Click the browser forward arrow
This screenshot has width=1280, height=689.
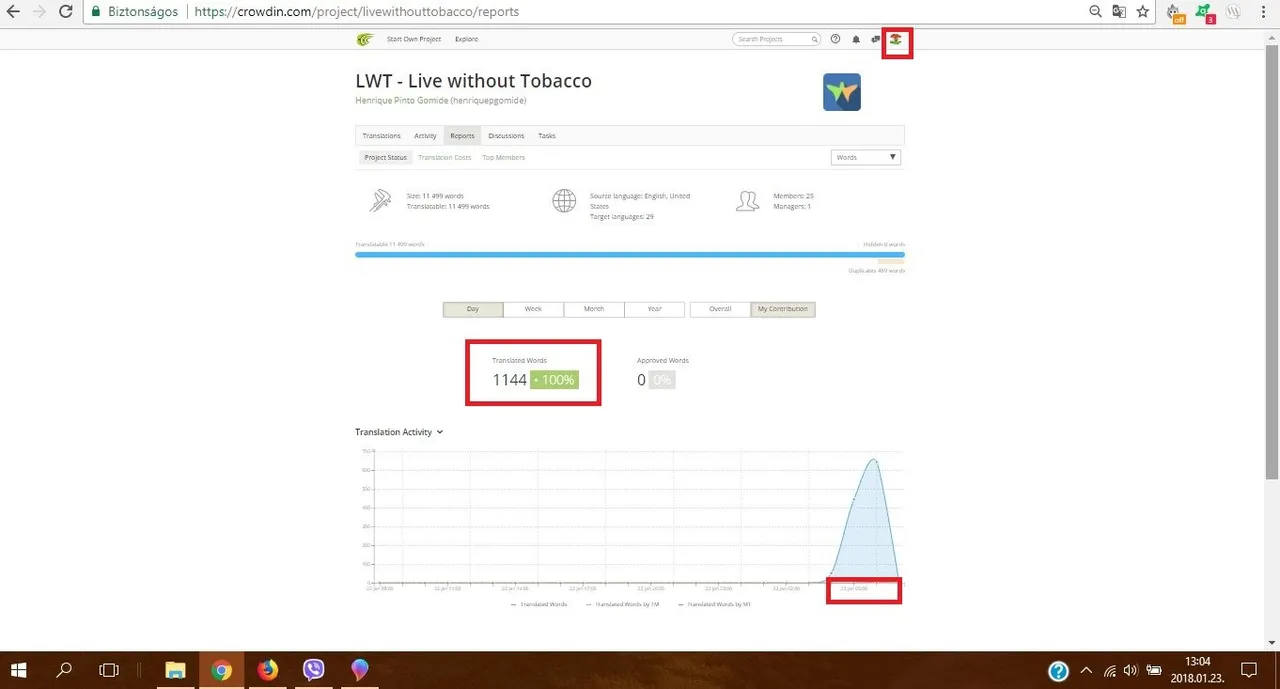(x=39, y=12)
